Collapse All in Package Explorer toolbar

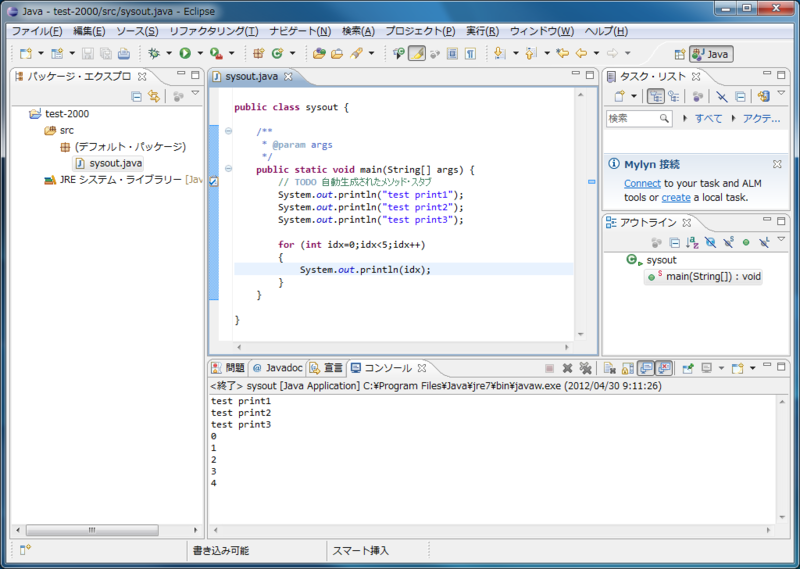(136, 96)
